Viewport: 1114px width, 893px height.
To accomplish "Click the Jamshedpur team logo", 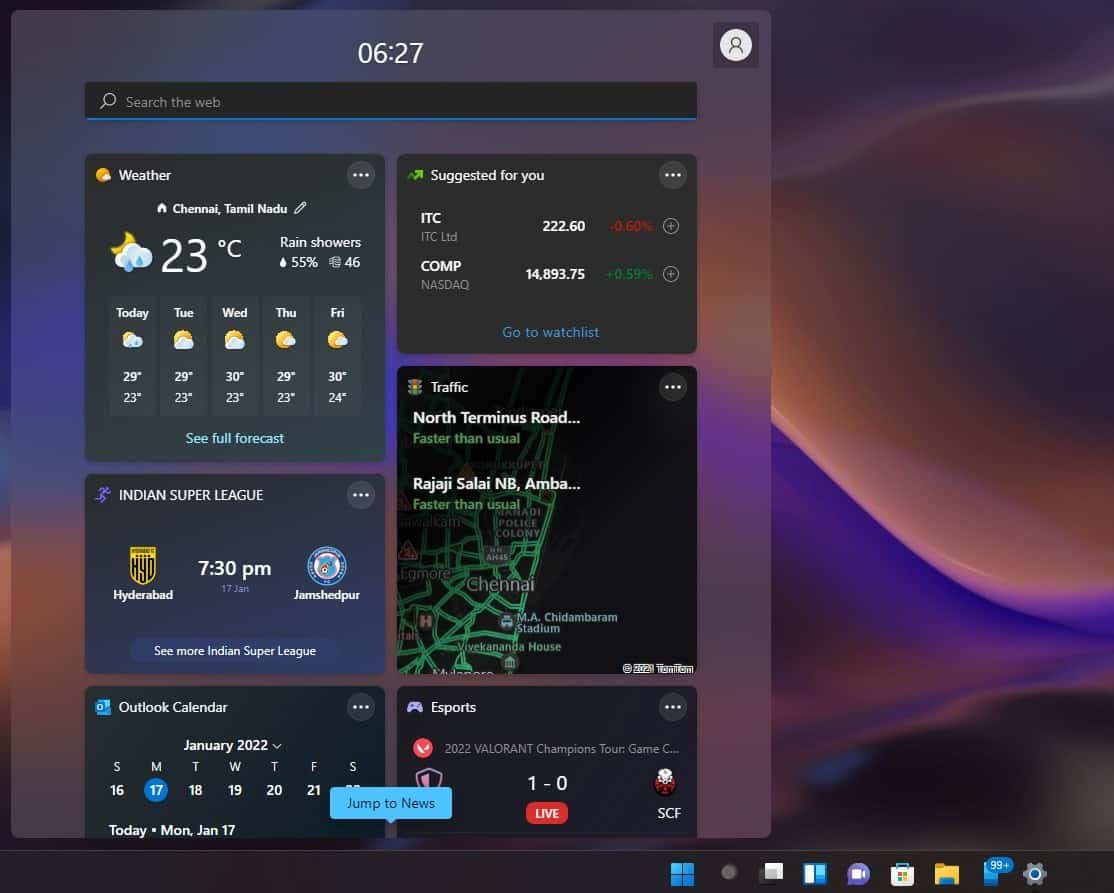I will (327, 565).
